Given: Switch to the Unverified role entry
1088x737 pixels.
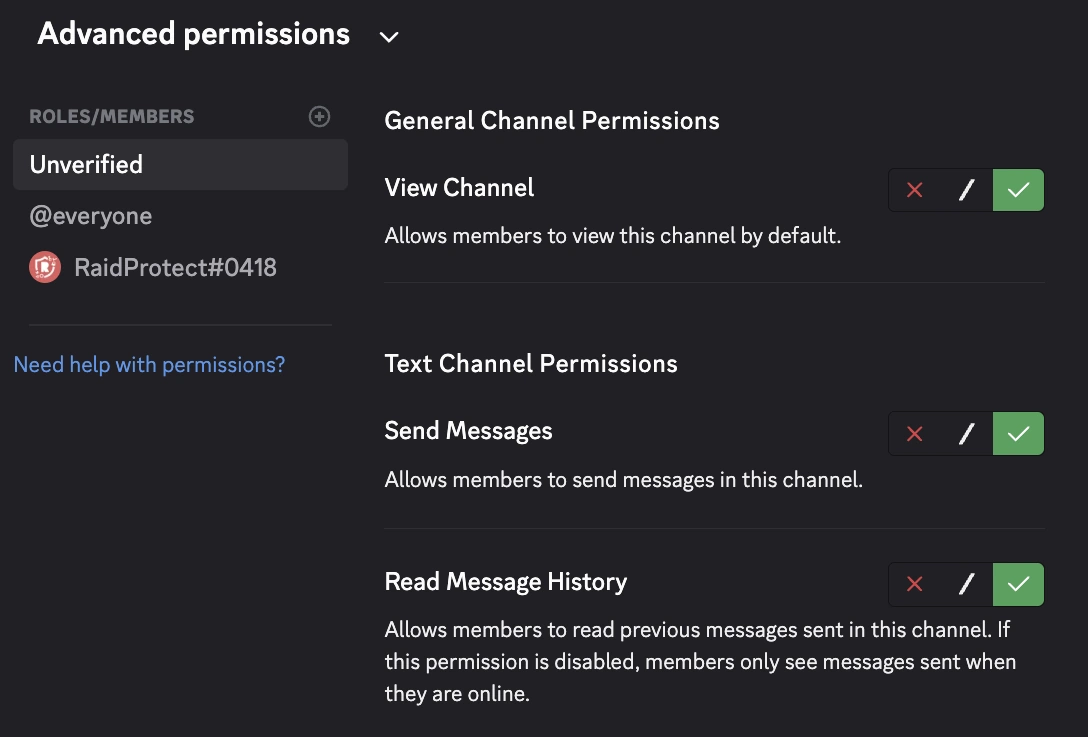Looking at the screenshot, I should coord(85,164).
